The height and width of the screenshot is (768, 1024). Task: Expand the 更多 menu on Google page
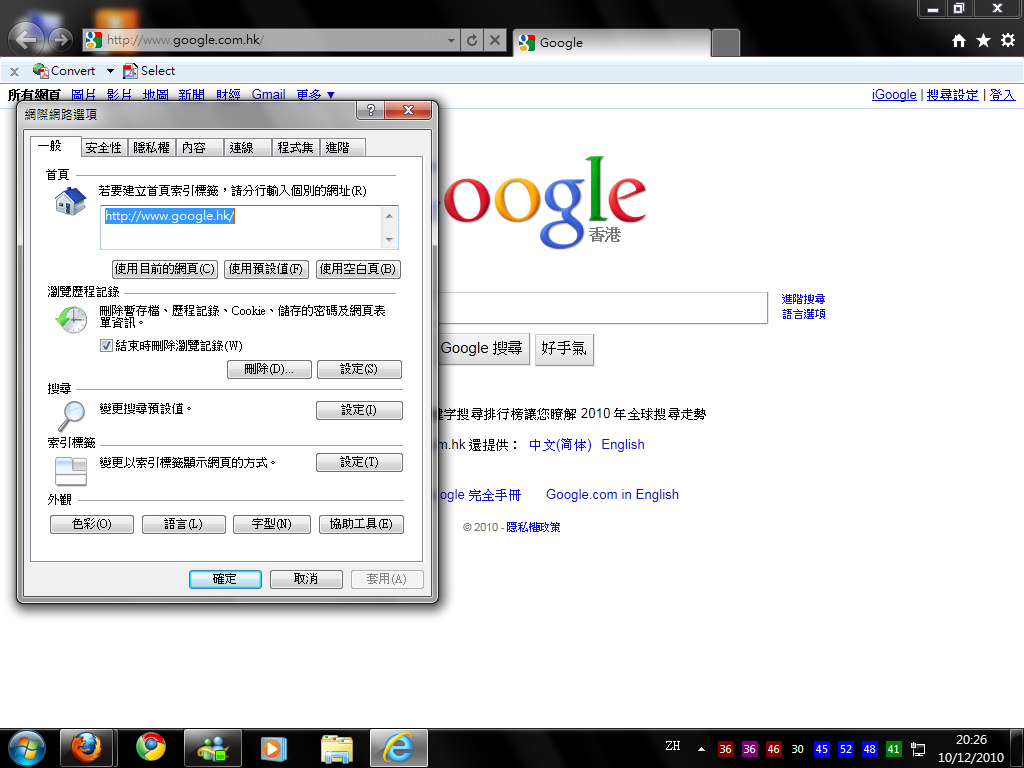[x=315, y=95]
